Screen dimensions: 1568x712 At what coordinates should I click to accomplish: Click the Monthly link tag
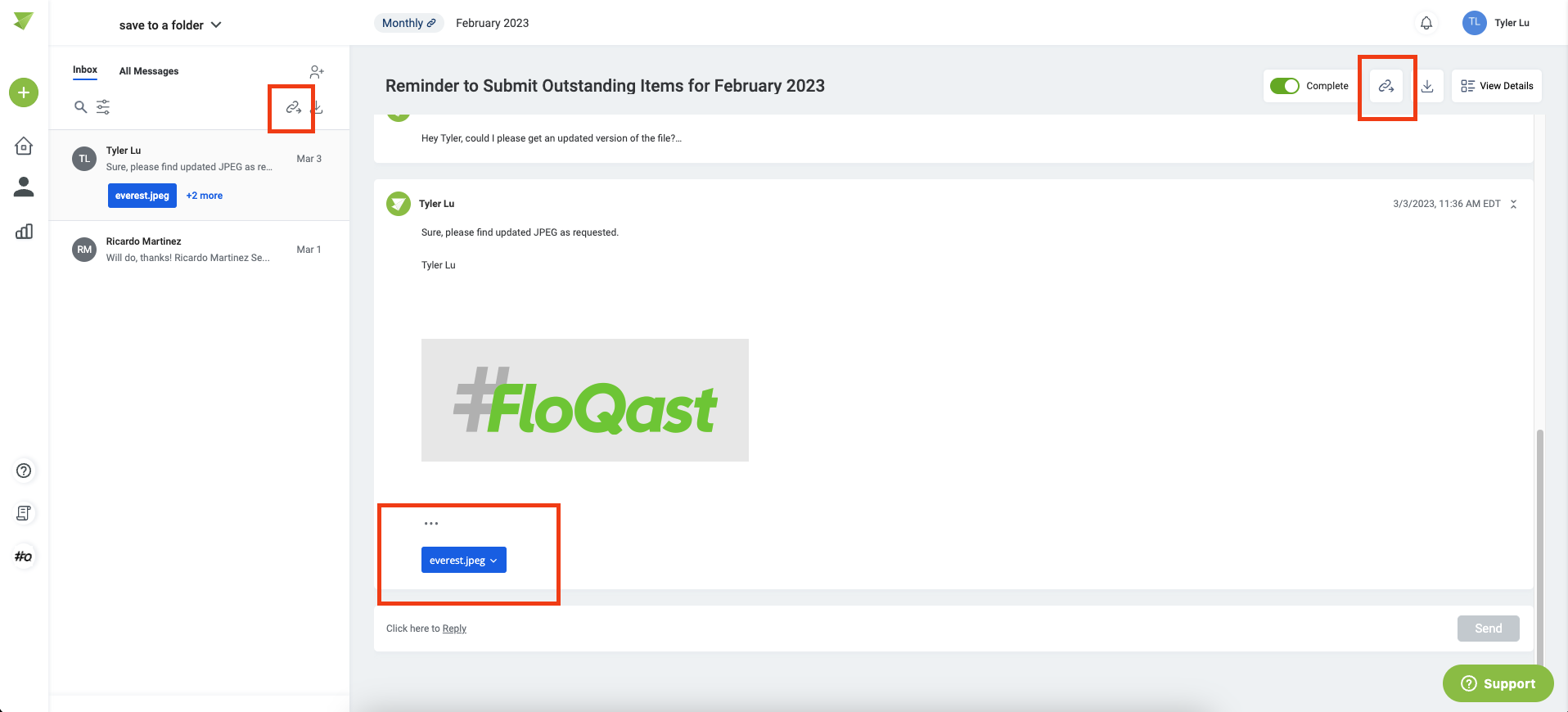pos(409,23)
